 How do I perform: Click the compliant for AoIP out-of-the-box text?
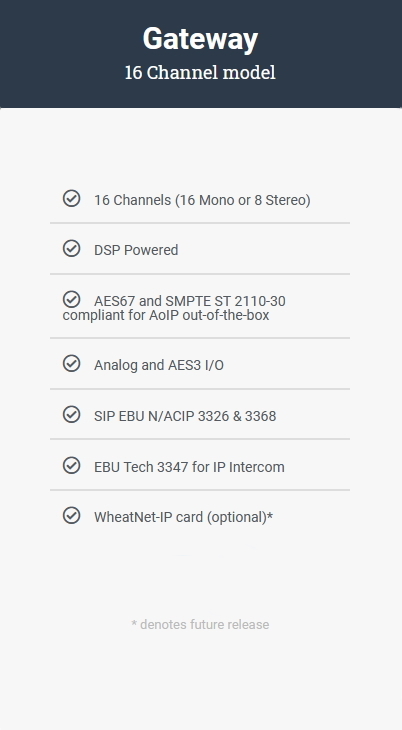tap(166, 316)
